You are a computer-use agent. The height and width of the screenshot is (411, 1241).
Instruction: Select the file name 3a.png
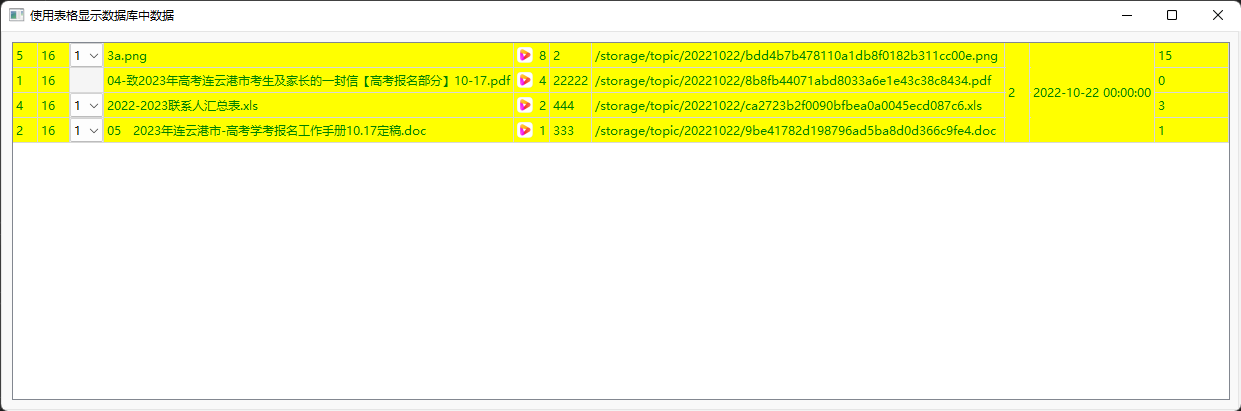click(x=126, y=56)
